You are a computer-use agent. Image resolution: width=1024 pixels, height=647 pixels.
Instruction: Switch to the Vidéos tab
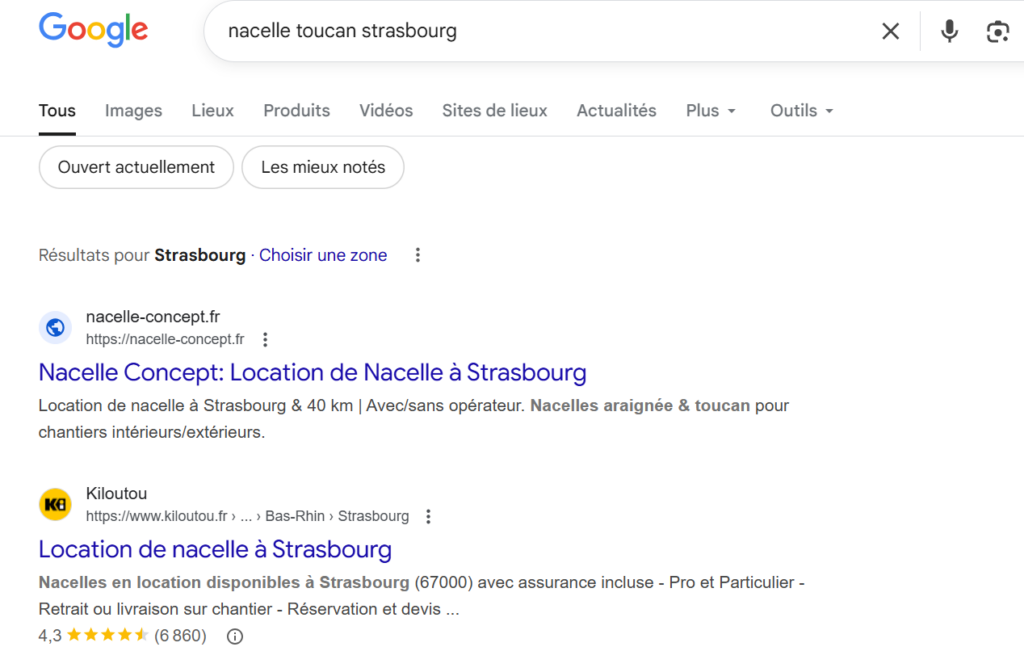coord(386,111)
